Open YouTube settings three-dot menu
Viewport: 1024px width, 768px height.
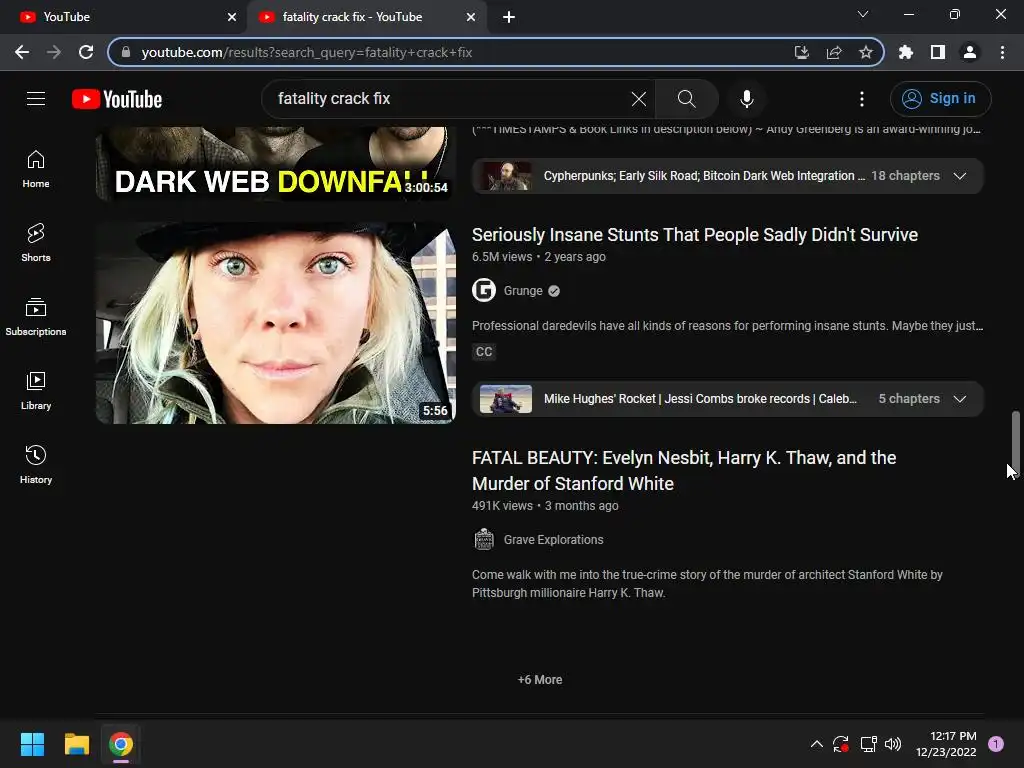tap(862, 99)
